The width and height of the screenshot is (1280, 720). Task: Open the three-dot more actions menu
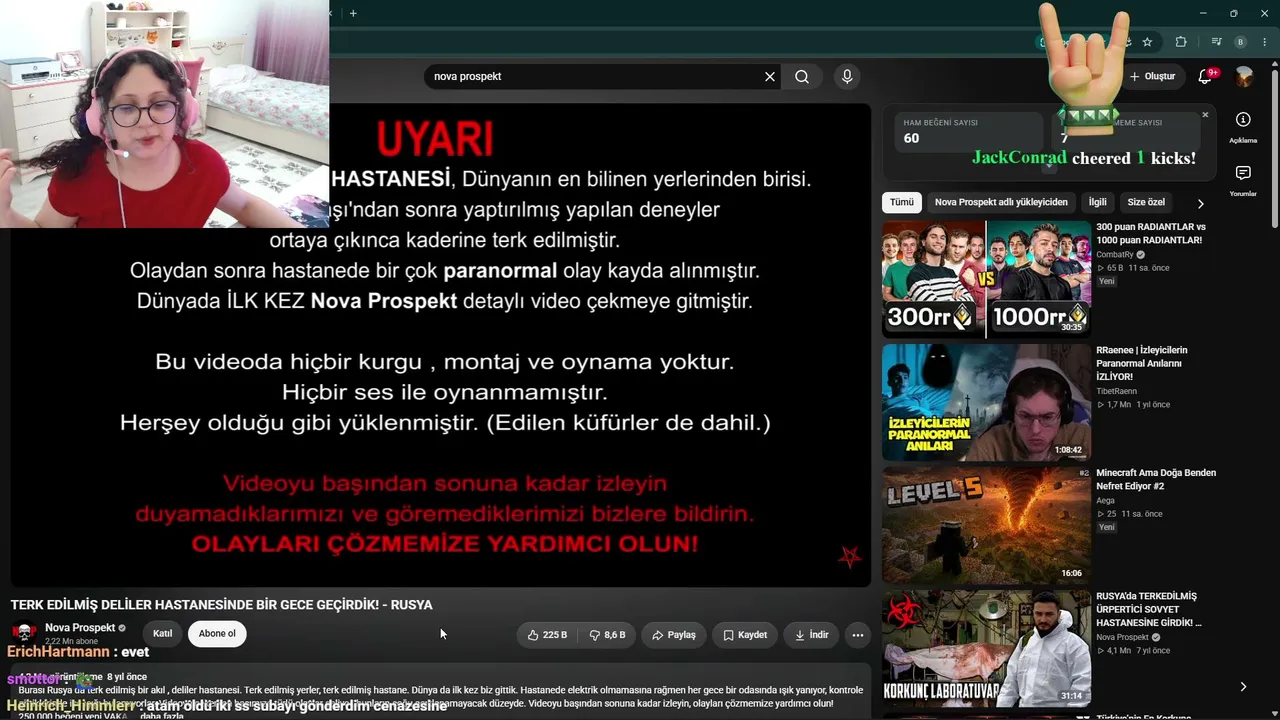pos(857,635)
